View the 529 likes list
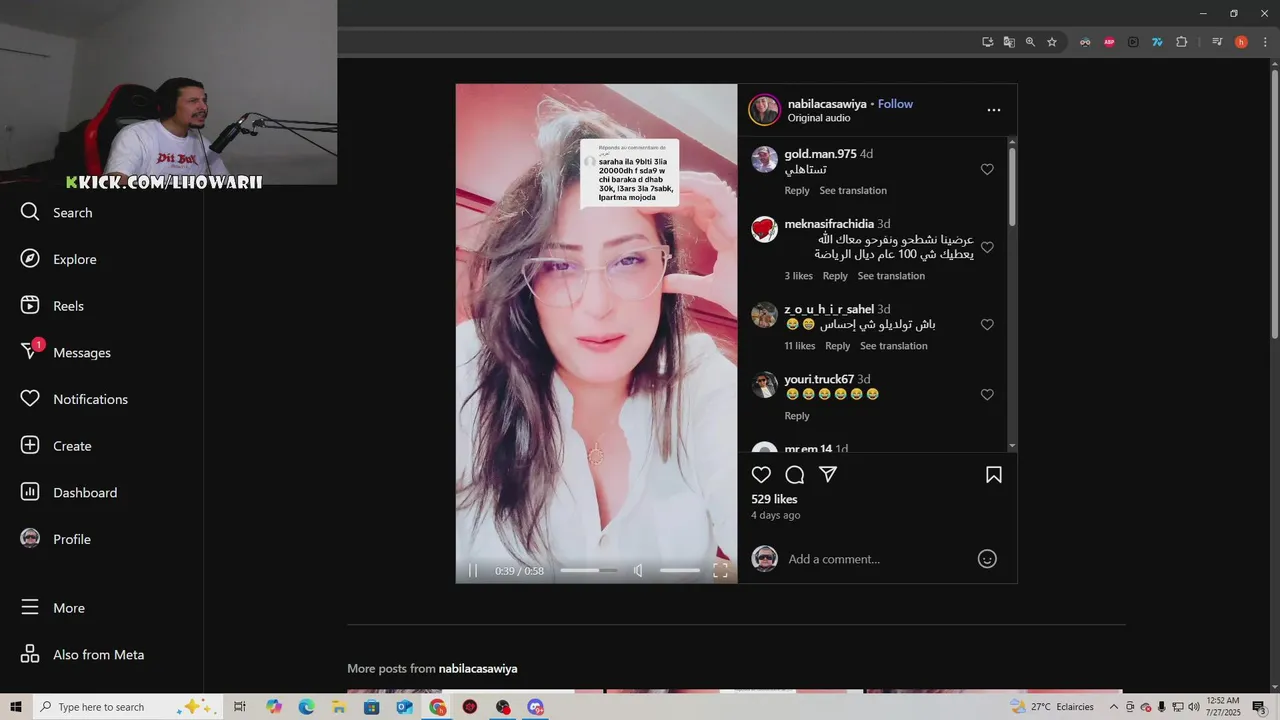 point(774,499)
